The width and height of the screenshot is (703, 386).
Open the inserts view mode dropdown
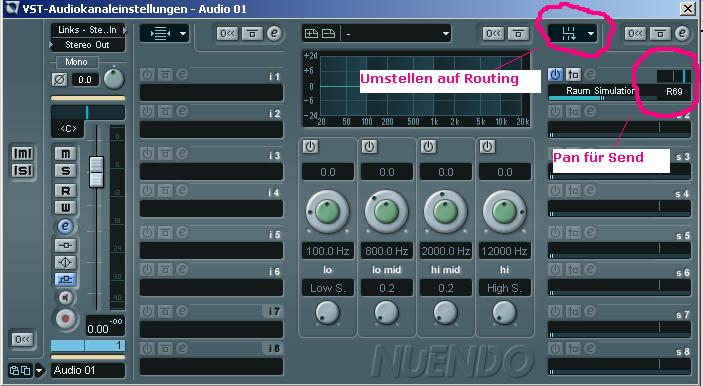coord(165,34)
